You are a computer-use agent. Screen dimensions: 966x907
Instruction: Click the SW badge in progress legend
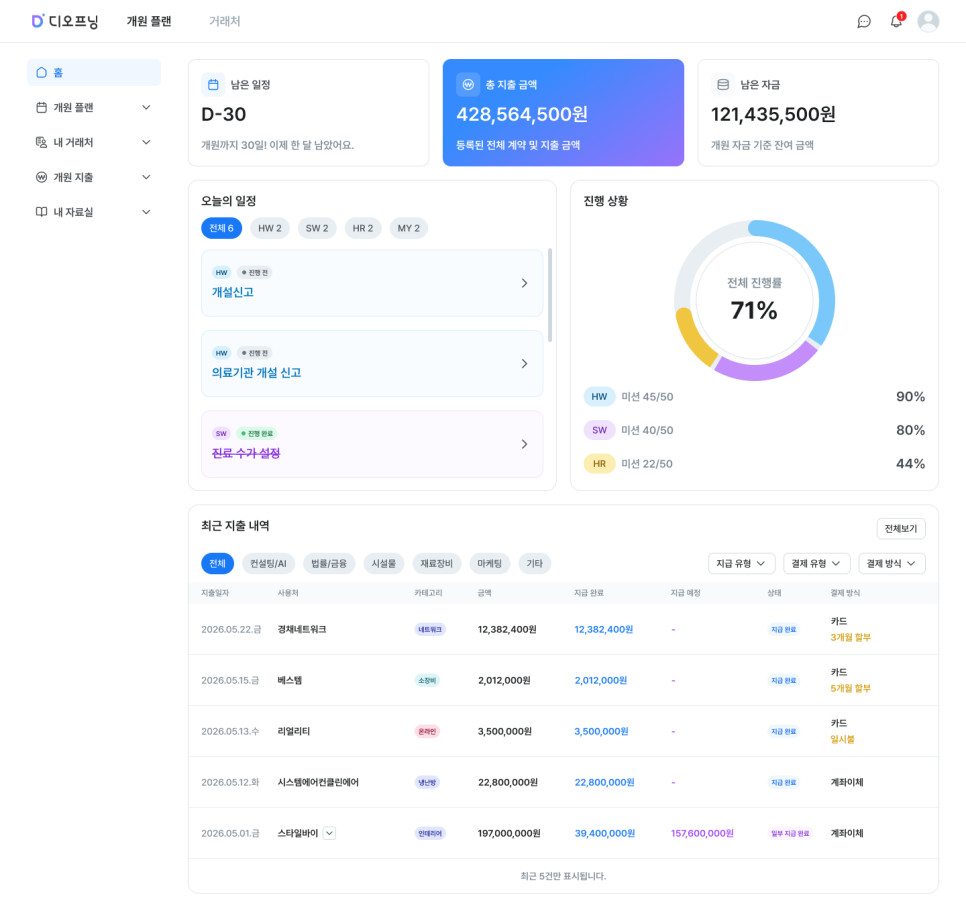pyautogui.click(x=599, y=430)
